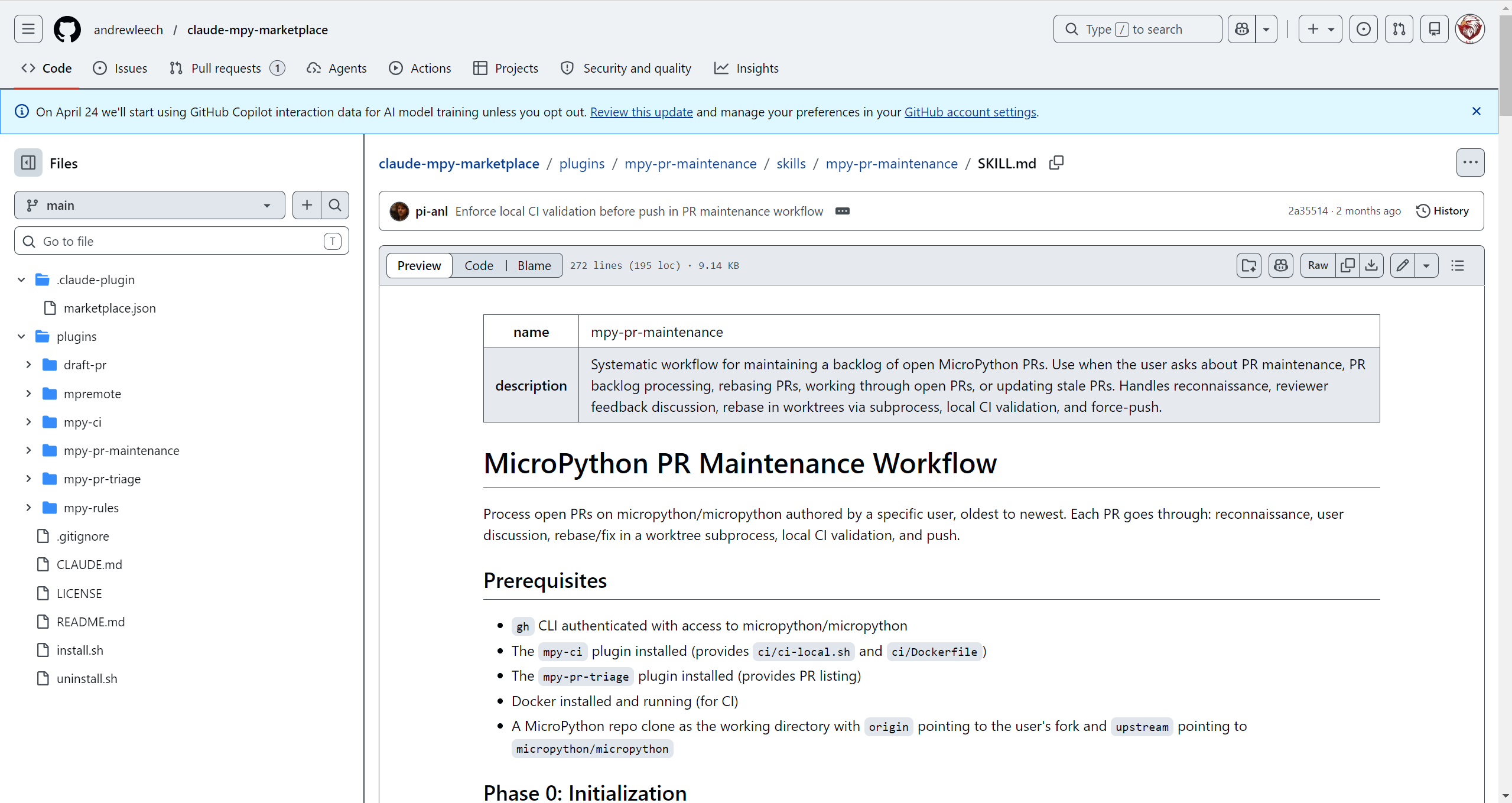Switch to the Preview view
Screen dimensions: 1512x803
tap(419, 265)
